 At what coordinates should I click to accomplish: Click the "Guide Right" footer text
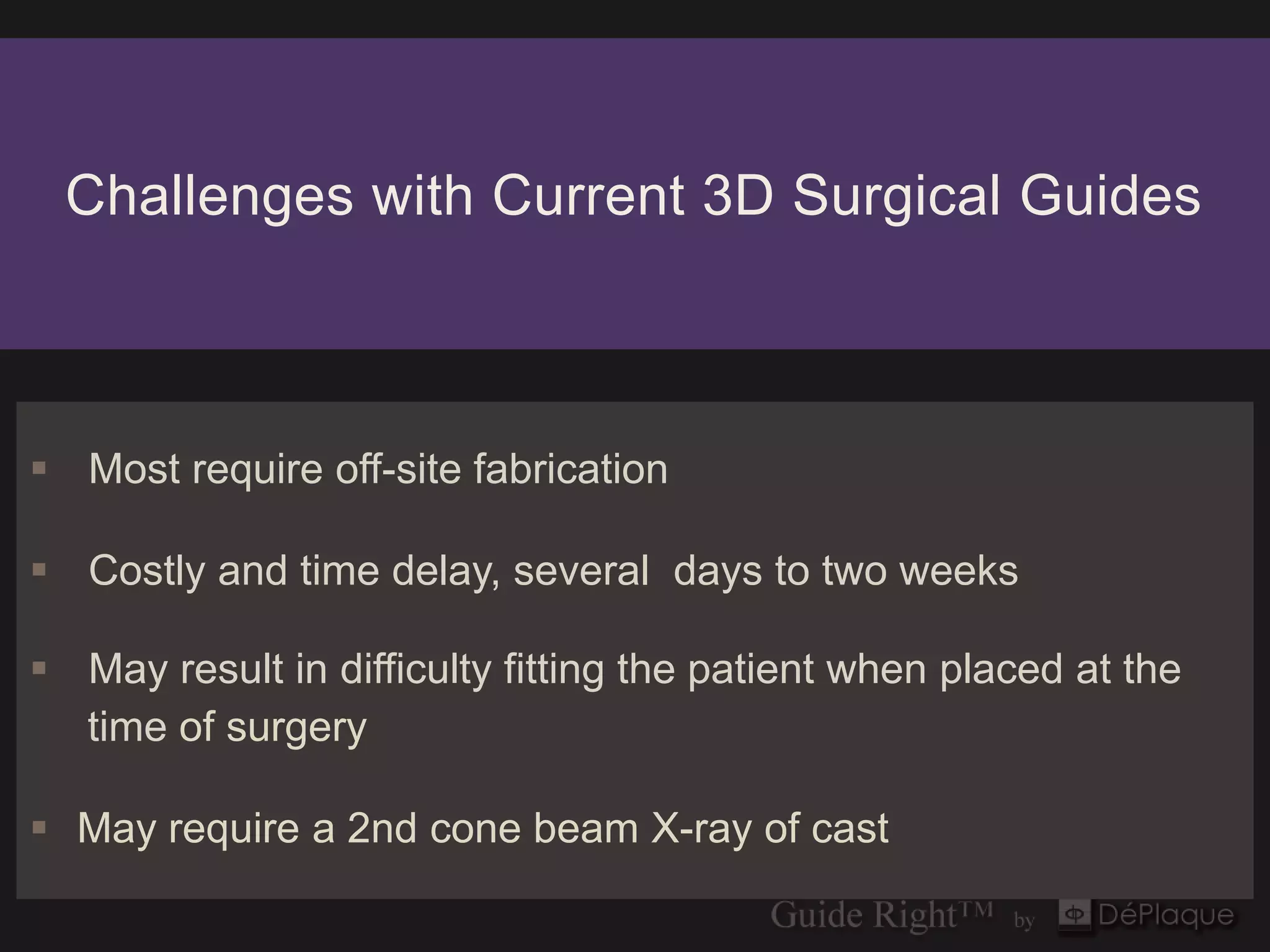coord(863,916)
